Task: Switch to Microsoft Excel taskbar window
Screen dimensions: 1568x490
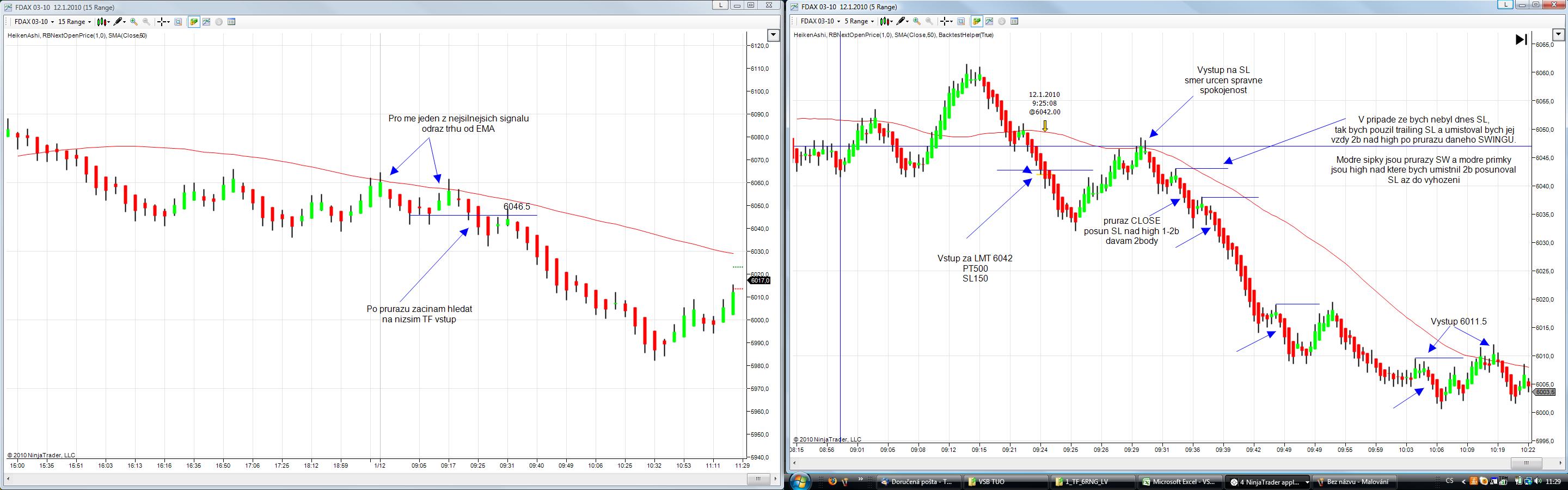Action: click(x=1181, y=481)
